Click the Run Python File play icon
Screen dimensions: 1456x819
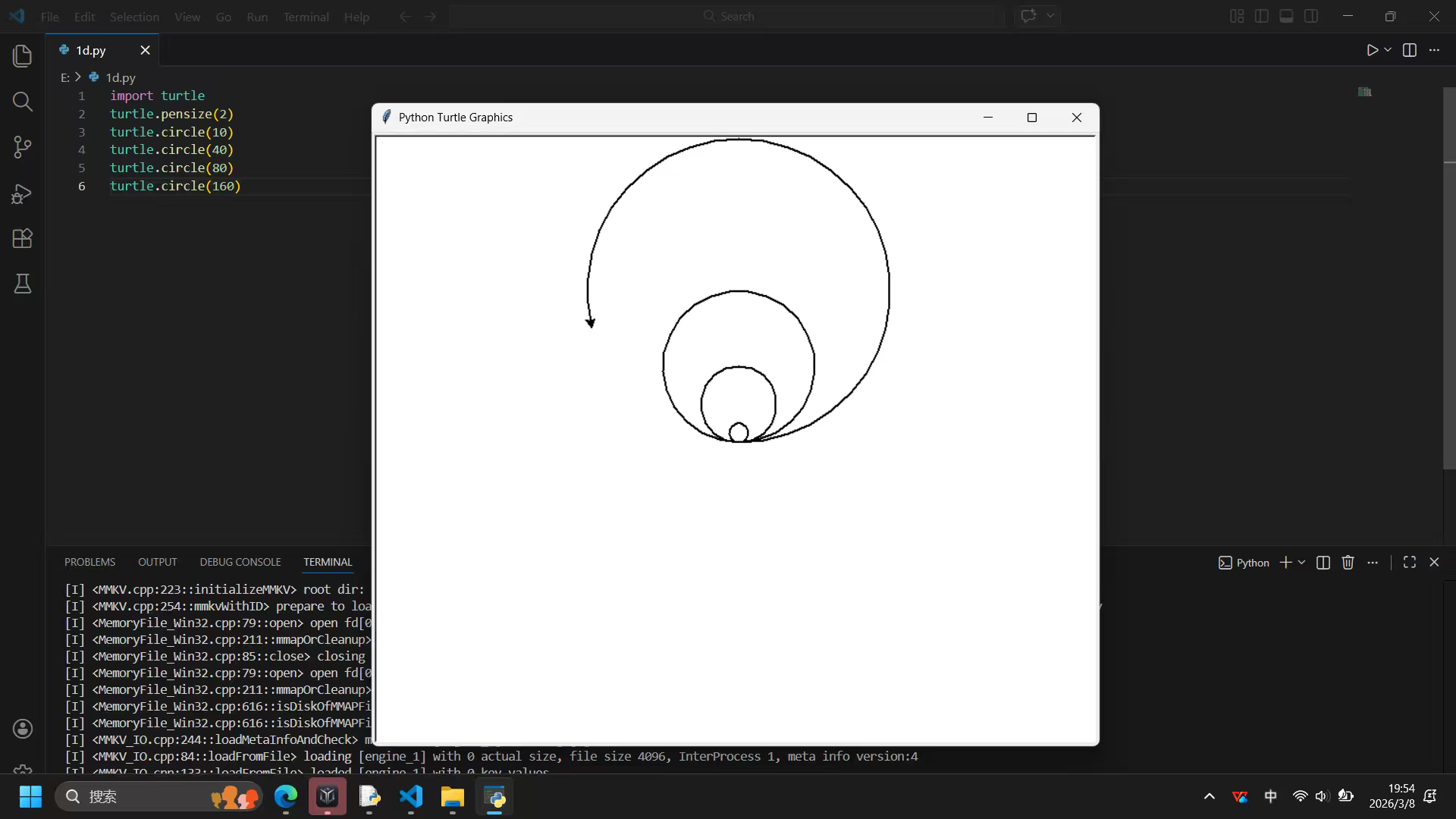1372,50
